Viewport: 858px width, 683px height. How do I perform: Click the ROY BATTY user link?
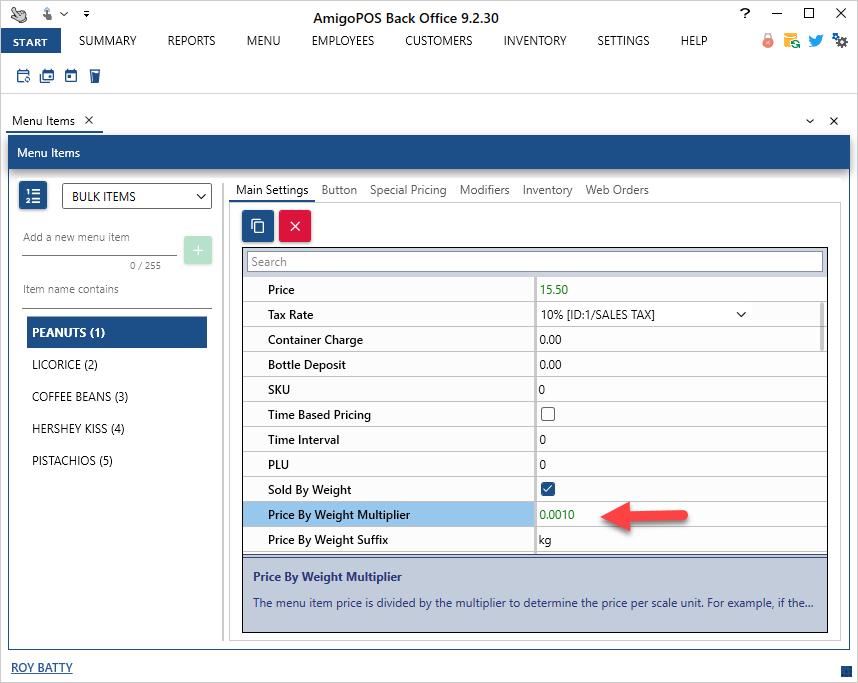pos(42,668)
